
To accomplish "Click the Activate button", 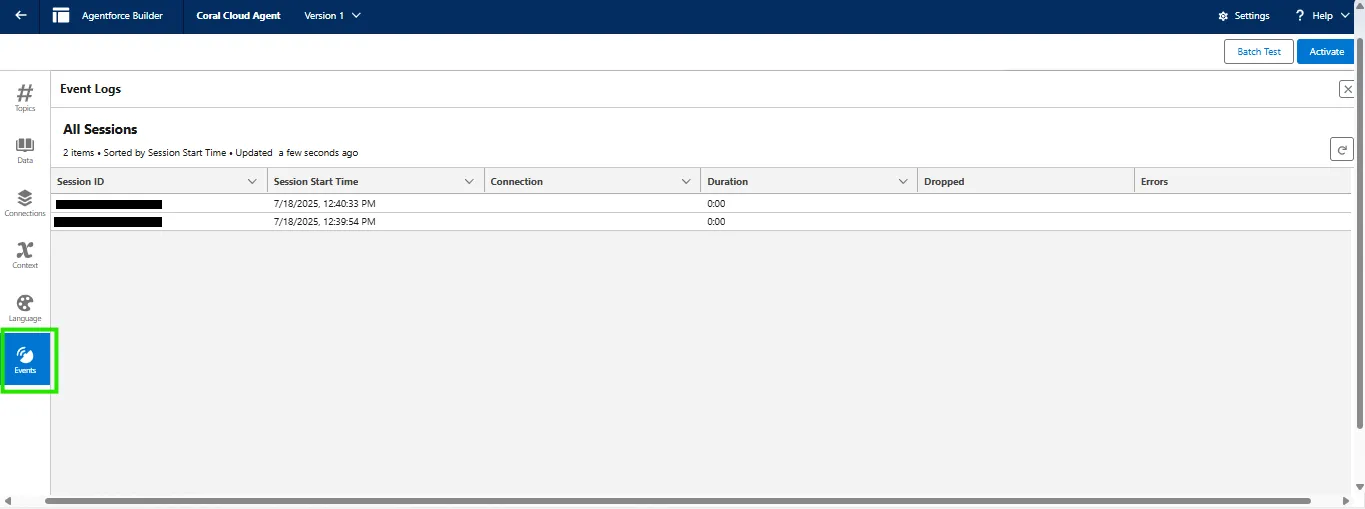I will coord(1326,52).
